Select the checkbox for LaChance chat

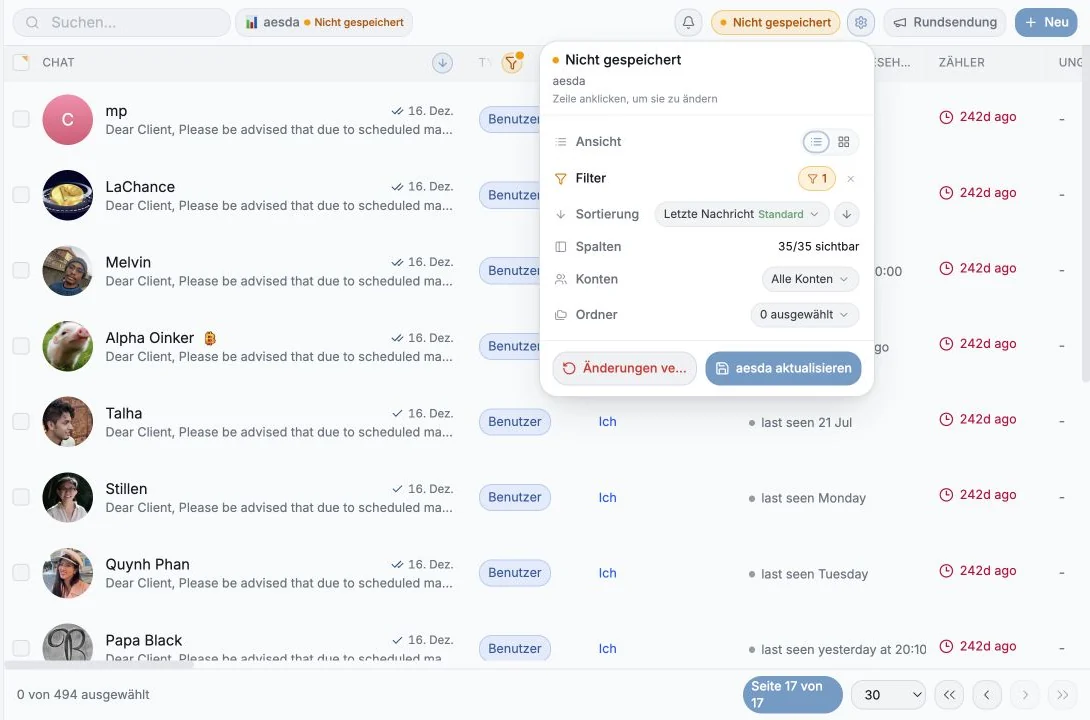pyautogui.click(x=22, y=195)
